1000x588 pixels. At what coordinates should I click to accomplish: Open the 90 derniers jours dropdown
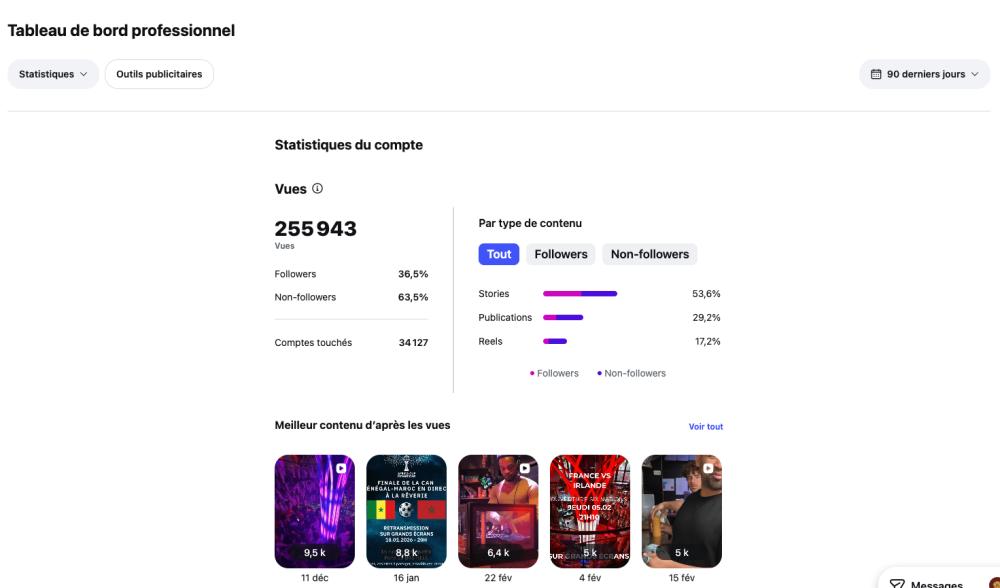[925, 74]
